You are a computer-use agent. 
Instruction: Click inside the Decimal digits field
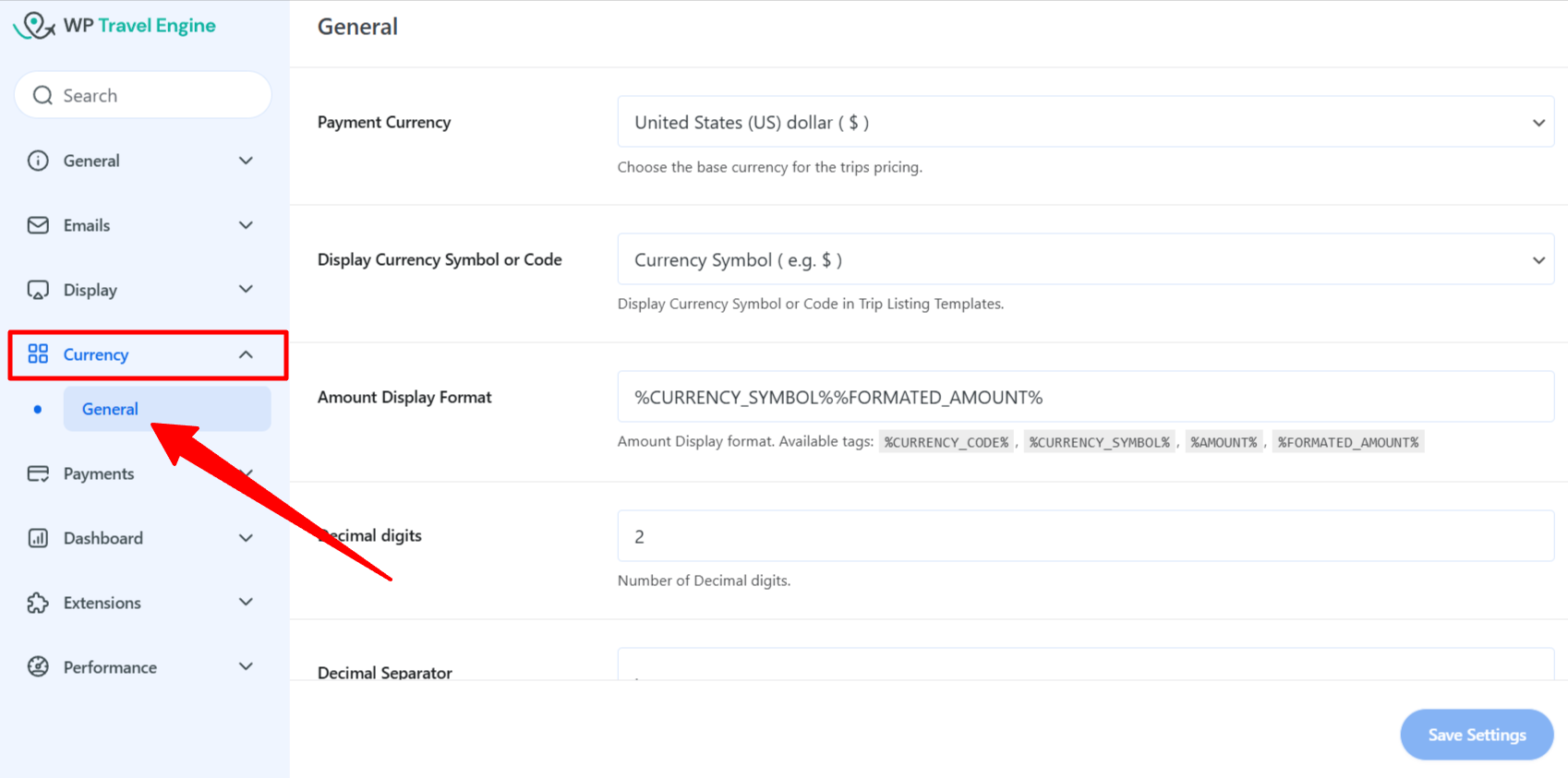tap(1085, 535)
